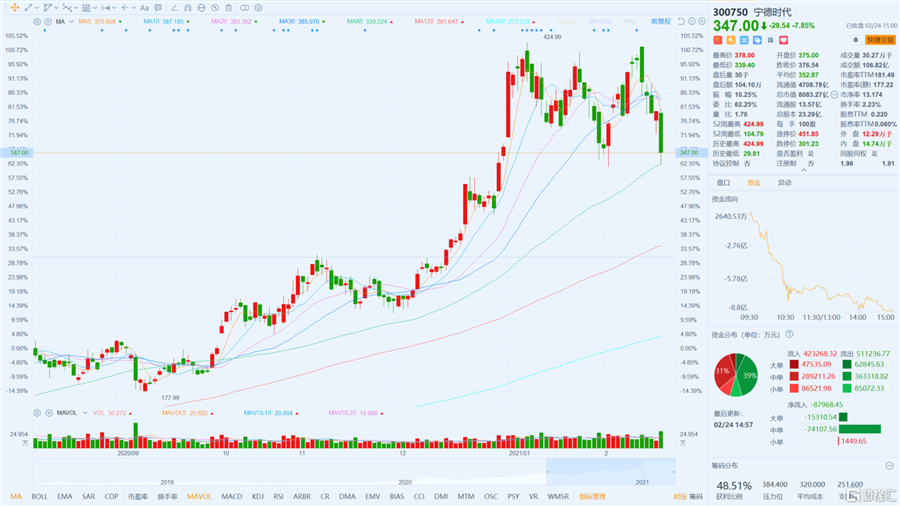
Task: Toggle hide drawings eye-slash icon
Action: (215, 8)
